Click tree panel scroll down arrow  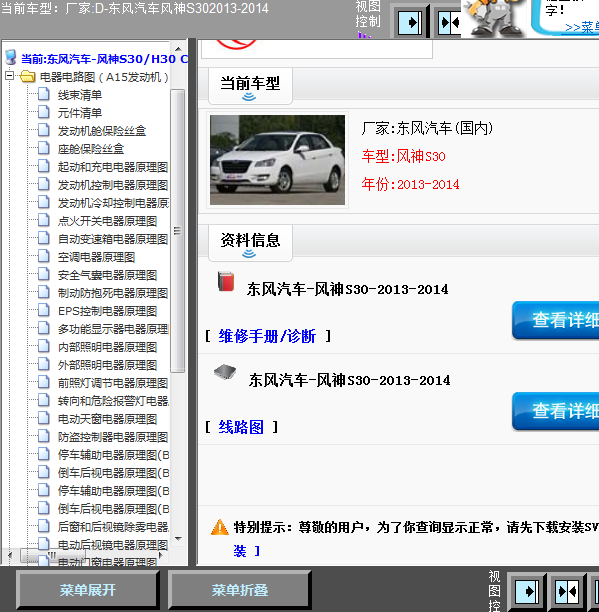[x=178, y=539]
